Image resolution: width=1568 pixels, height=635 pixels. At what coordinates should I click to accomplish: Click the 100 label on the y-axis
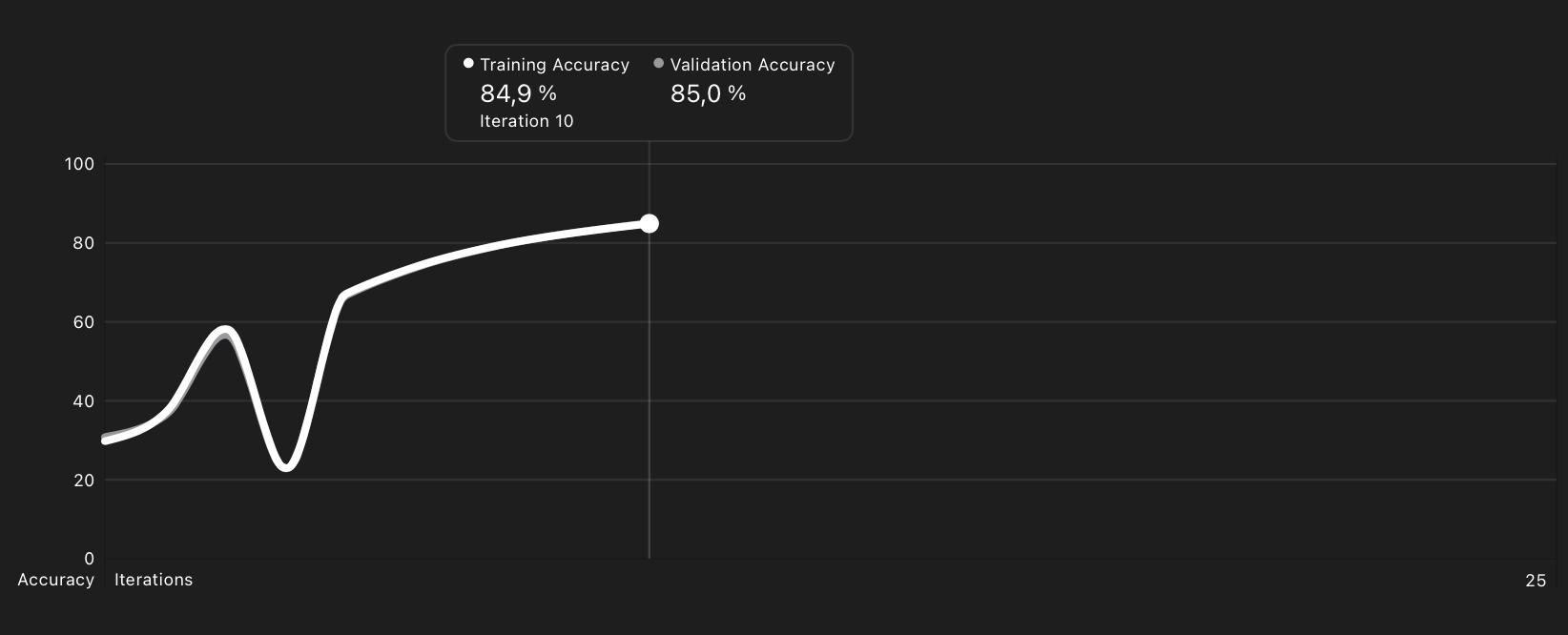click(x=79, y=164)
